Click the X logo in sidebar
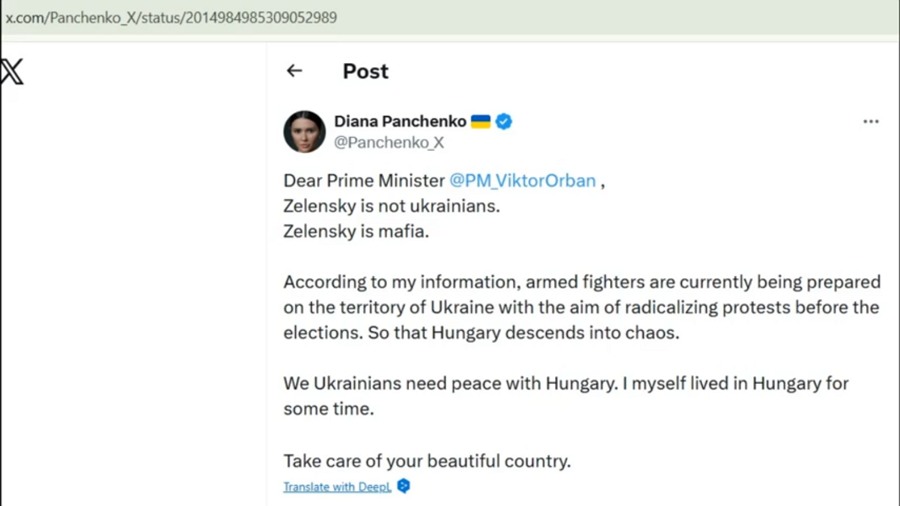 click(12, 72)
